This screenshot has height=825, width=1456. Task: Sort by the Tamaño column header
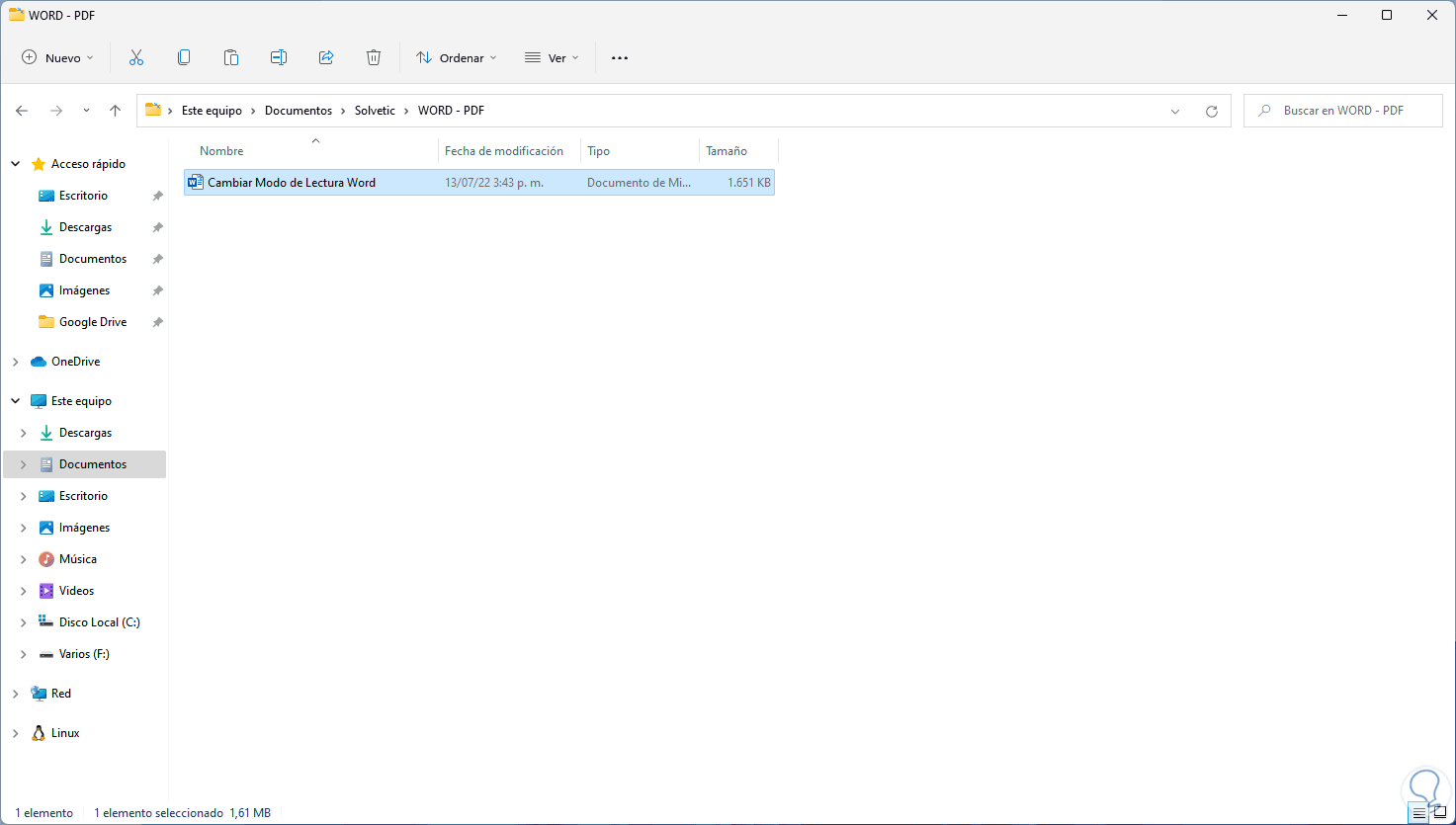[x=727, y=151]
